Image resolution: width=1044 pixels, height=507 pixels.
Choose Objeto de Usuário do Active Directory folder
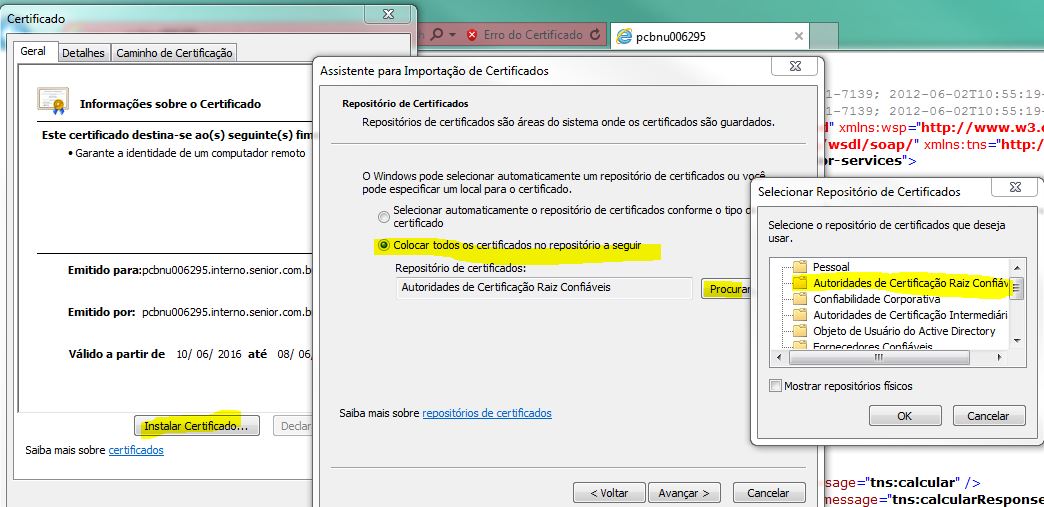pos(903,331)
